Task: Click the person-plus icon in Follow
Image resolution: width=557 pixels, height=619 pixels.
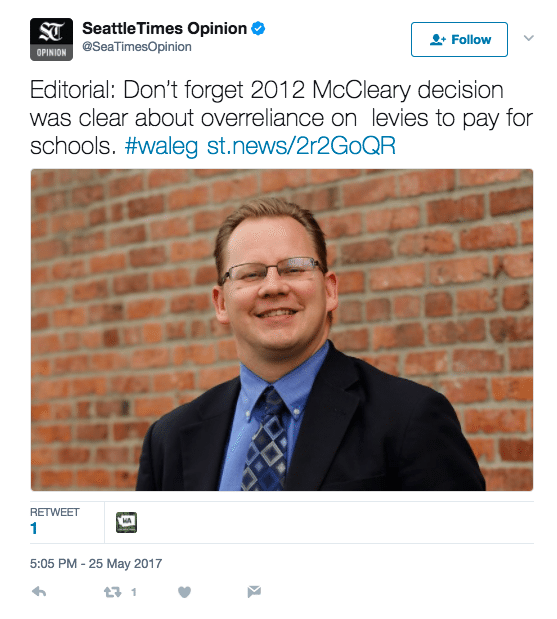Action: click(x=437, y=39)
